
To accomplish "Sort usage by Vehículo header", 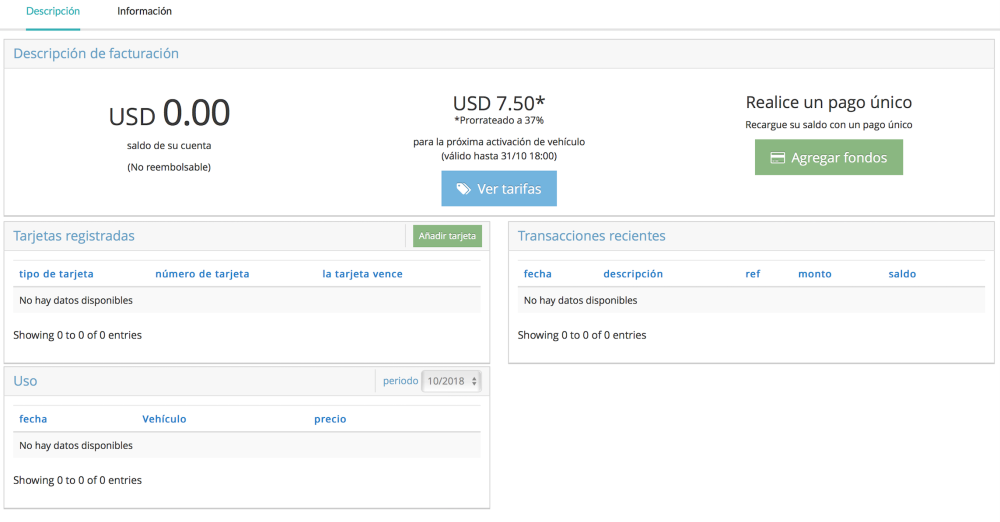I will tap(164, 419).
